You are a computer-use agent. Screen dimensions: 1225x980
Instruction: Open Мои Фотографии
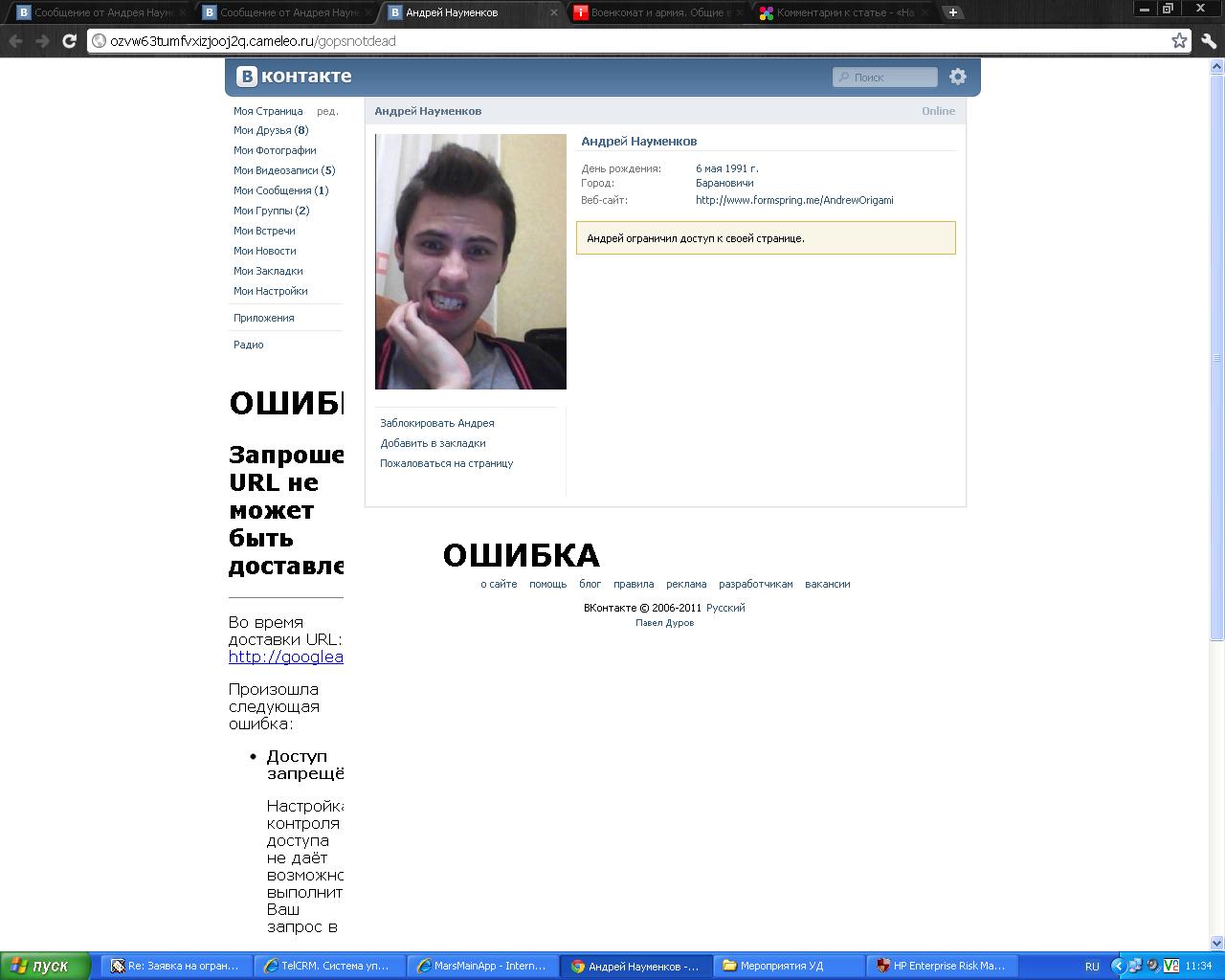coord(275,150)
